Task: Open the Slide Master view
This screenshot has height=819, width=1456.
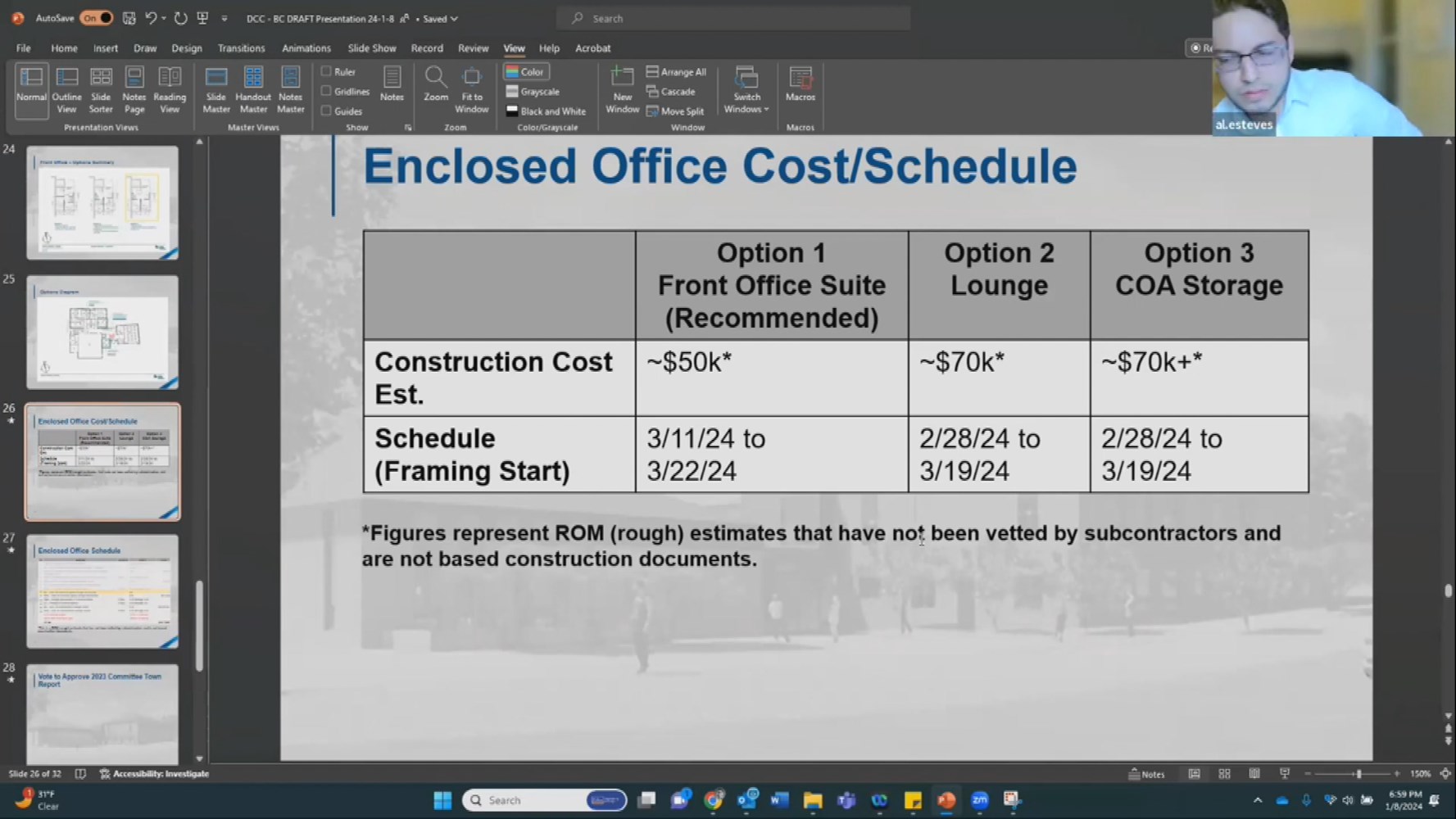Action: (x=216, y=88)
